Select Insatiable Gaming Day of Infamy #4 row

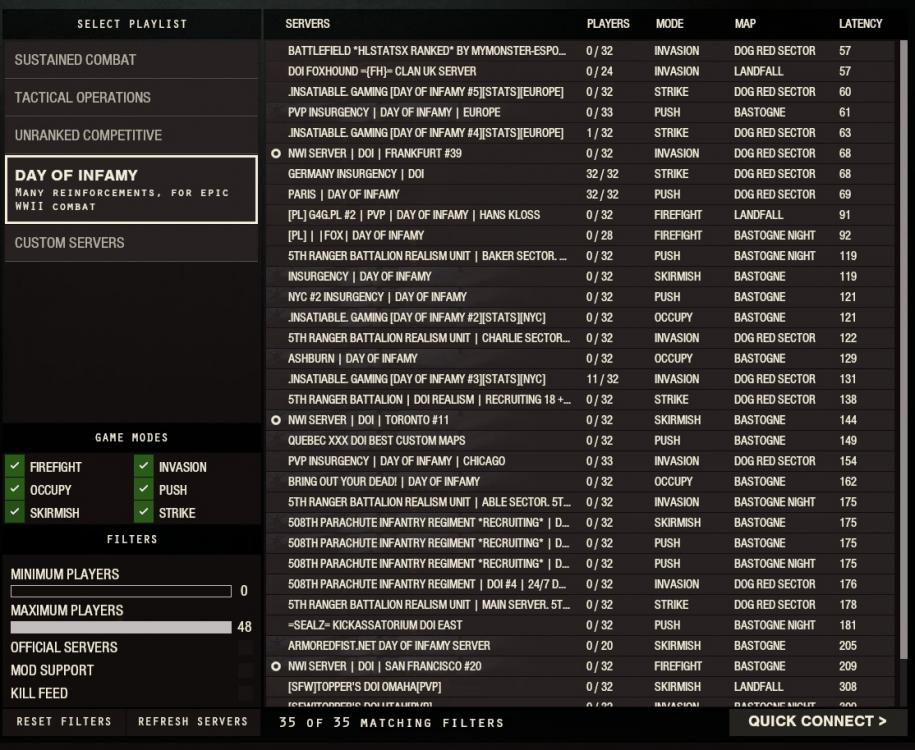[581, 133]
